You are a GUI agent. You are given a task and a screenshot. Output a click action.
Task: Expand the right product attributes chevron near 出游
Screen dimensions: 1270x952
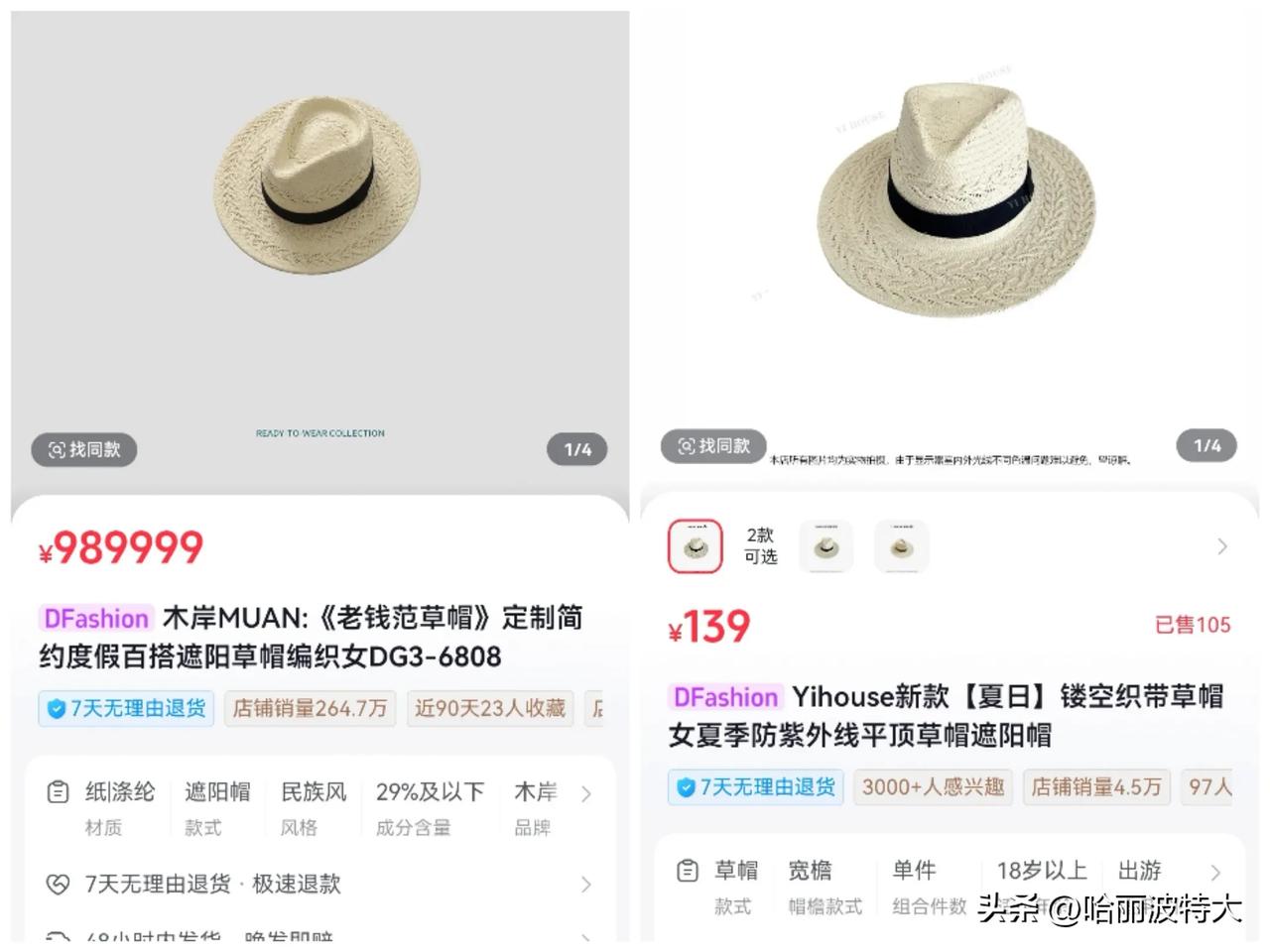pyautogui.click(x=1216, y=872)
